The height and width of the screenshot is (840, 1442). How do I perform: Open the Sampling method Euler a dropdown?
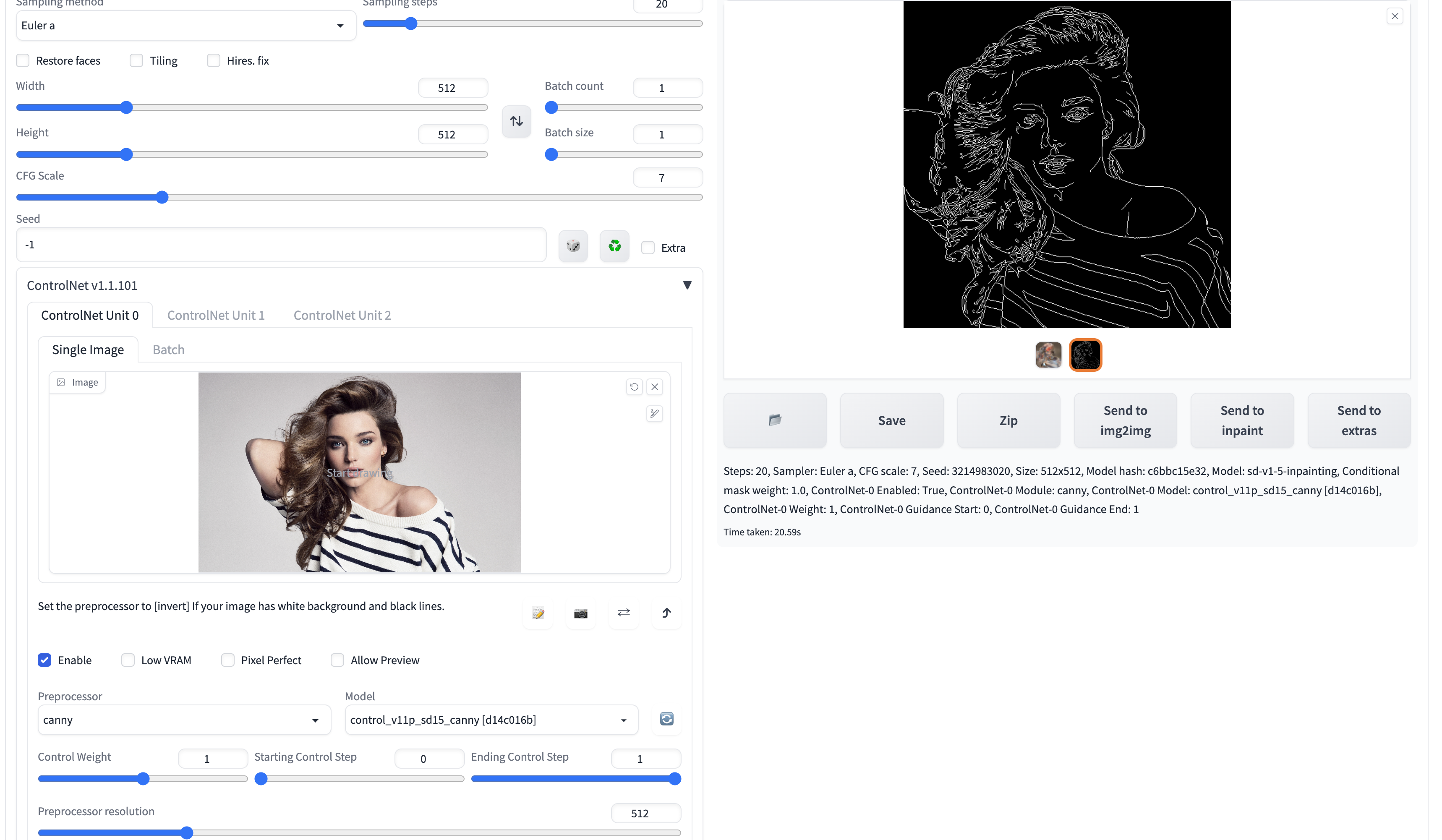[x=185, y=25]
